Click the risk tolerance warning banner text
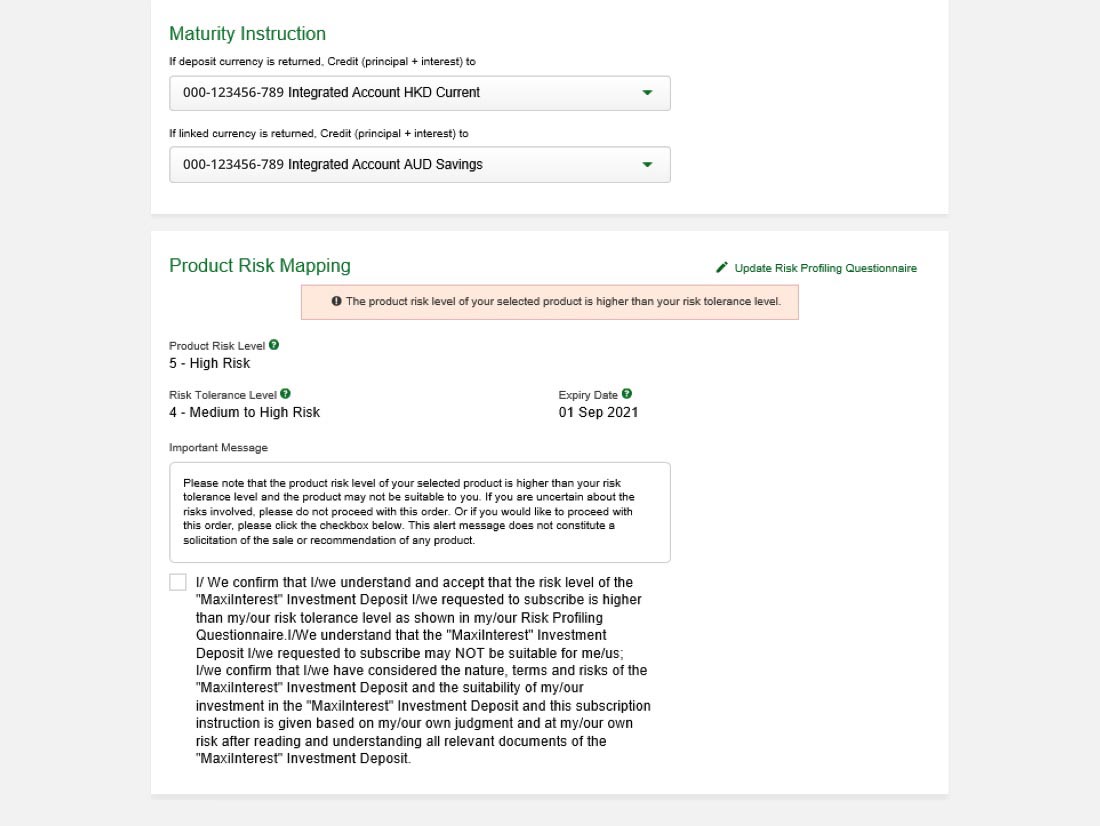The height and width of the screenshot is (826, 1100). tap(562, 301)
